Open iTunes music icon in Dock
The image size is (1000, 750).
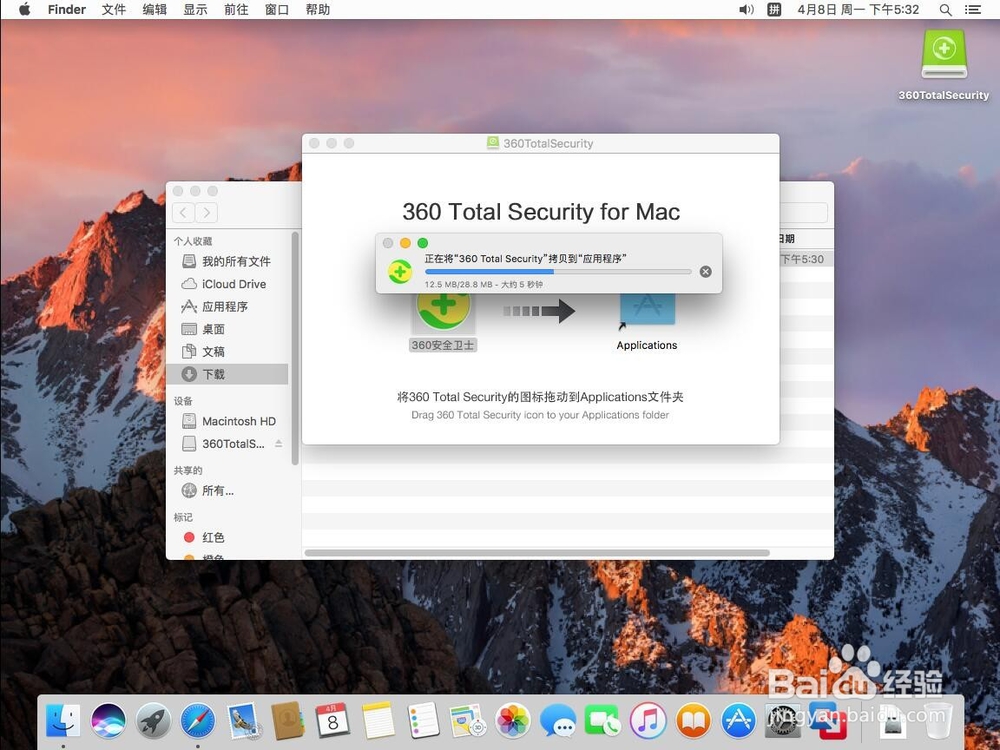pos(648,721)
